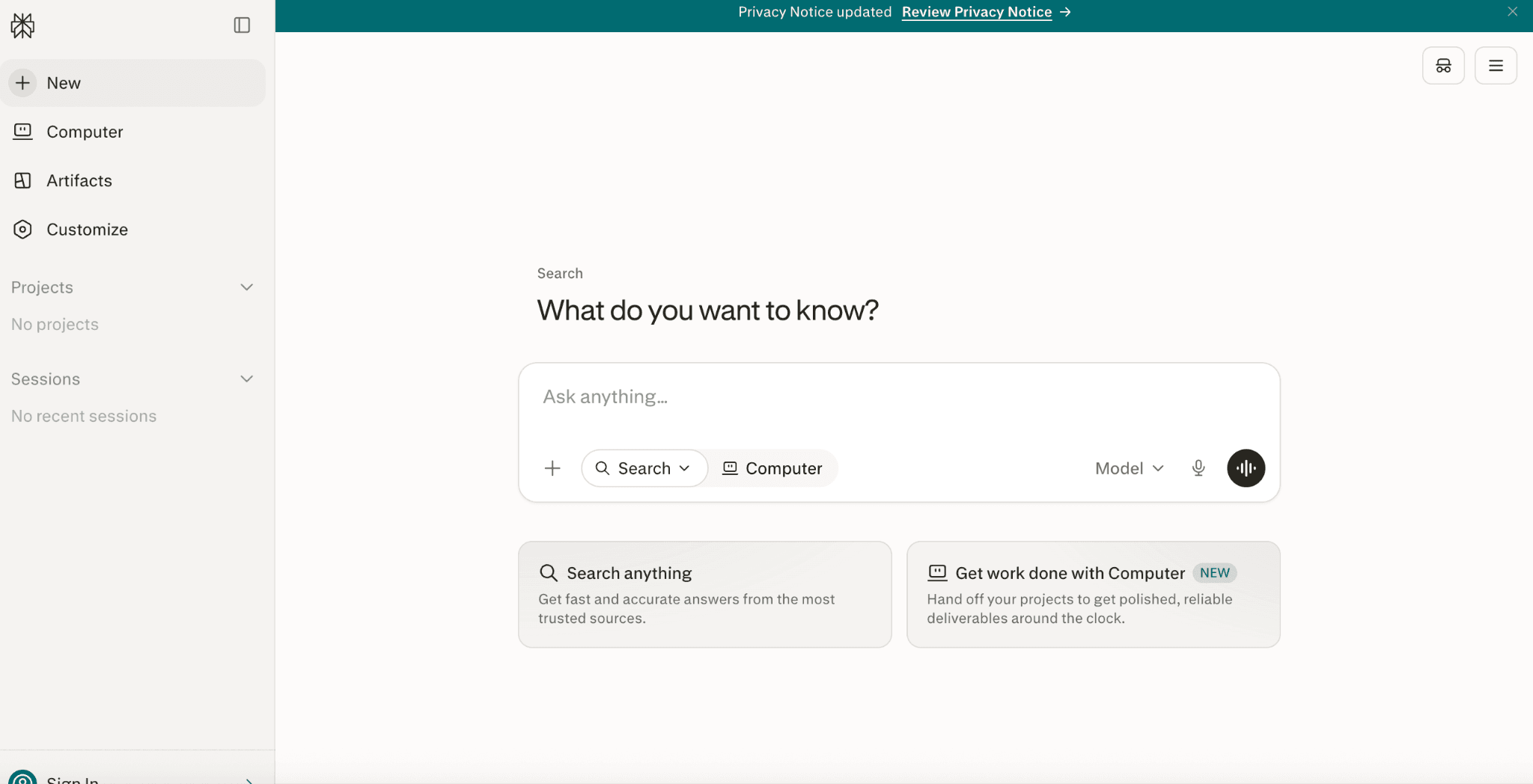Click the microphone dictation icon
This screenshot has height=784, width=1533.
point(1198,468)
